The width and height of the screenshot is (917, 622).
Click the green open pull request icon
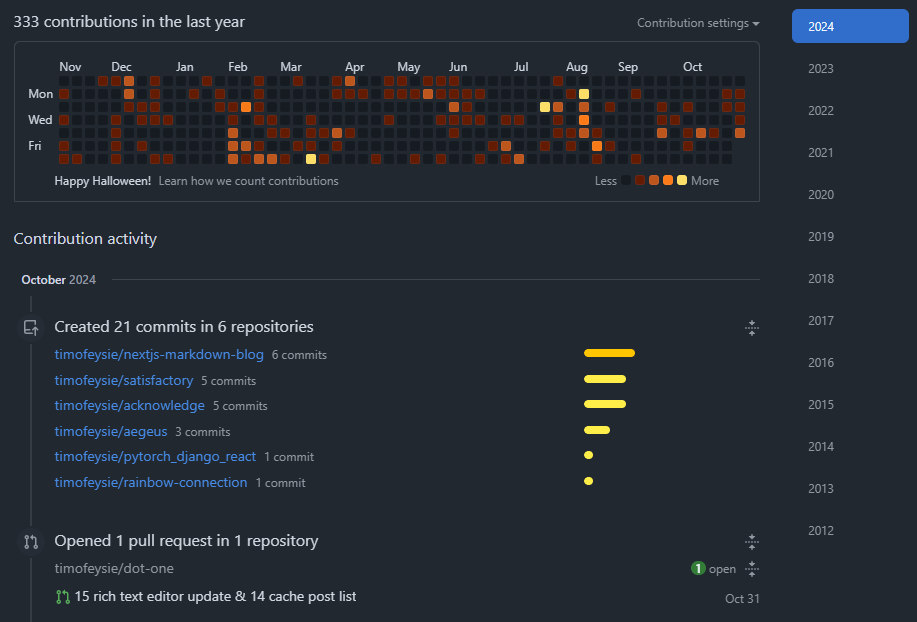(63, 597)
